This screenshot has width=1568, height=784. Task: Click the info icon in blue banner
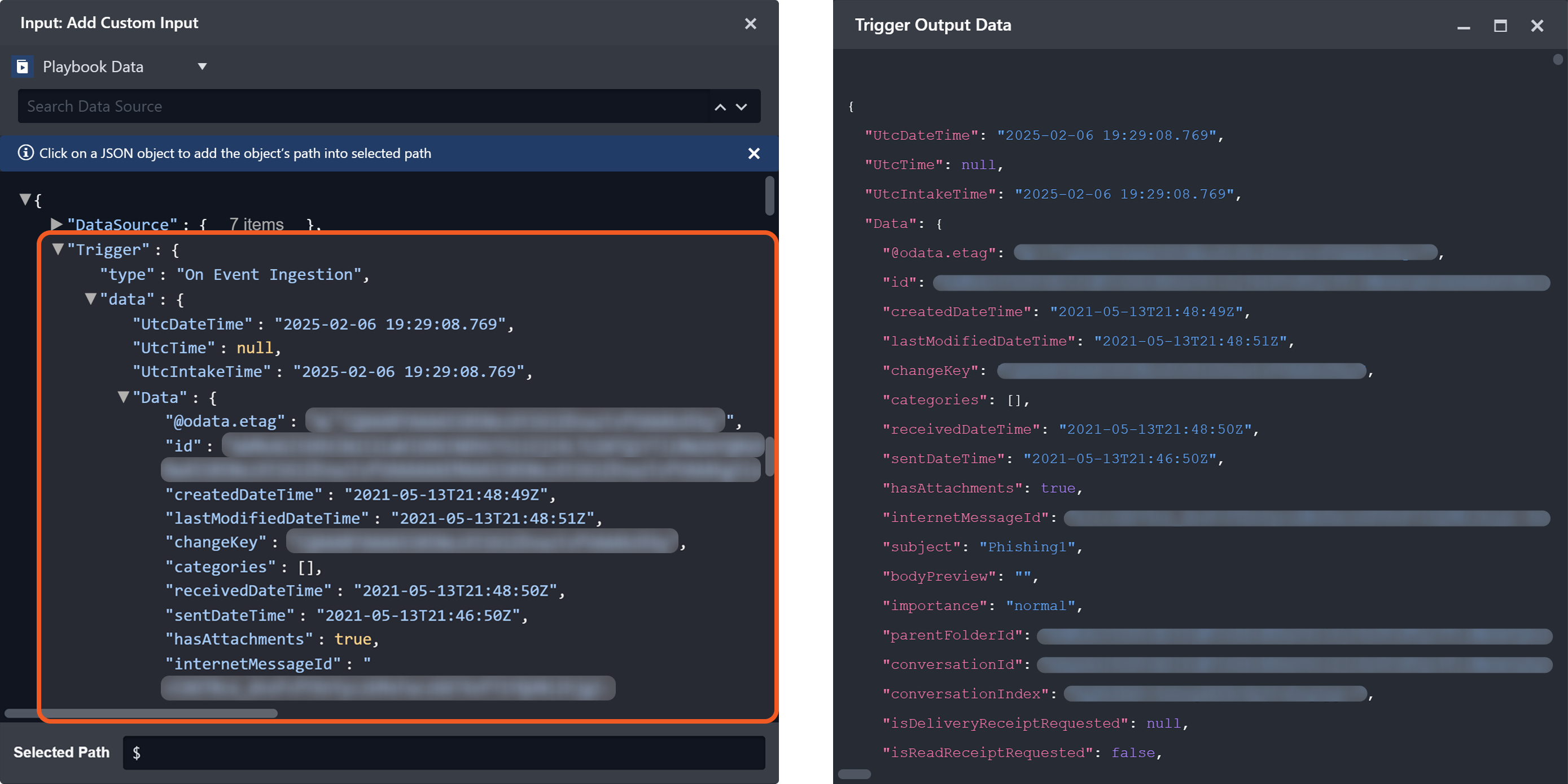[x=25, y=153]
